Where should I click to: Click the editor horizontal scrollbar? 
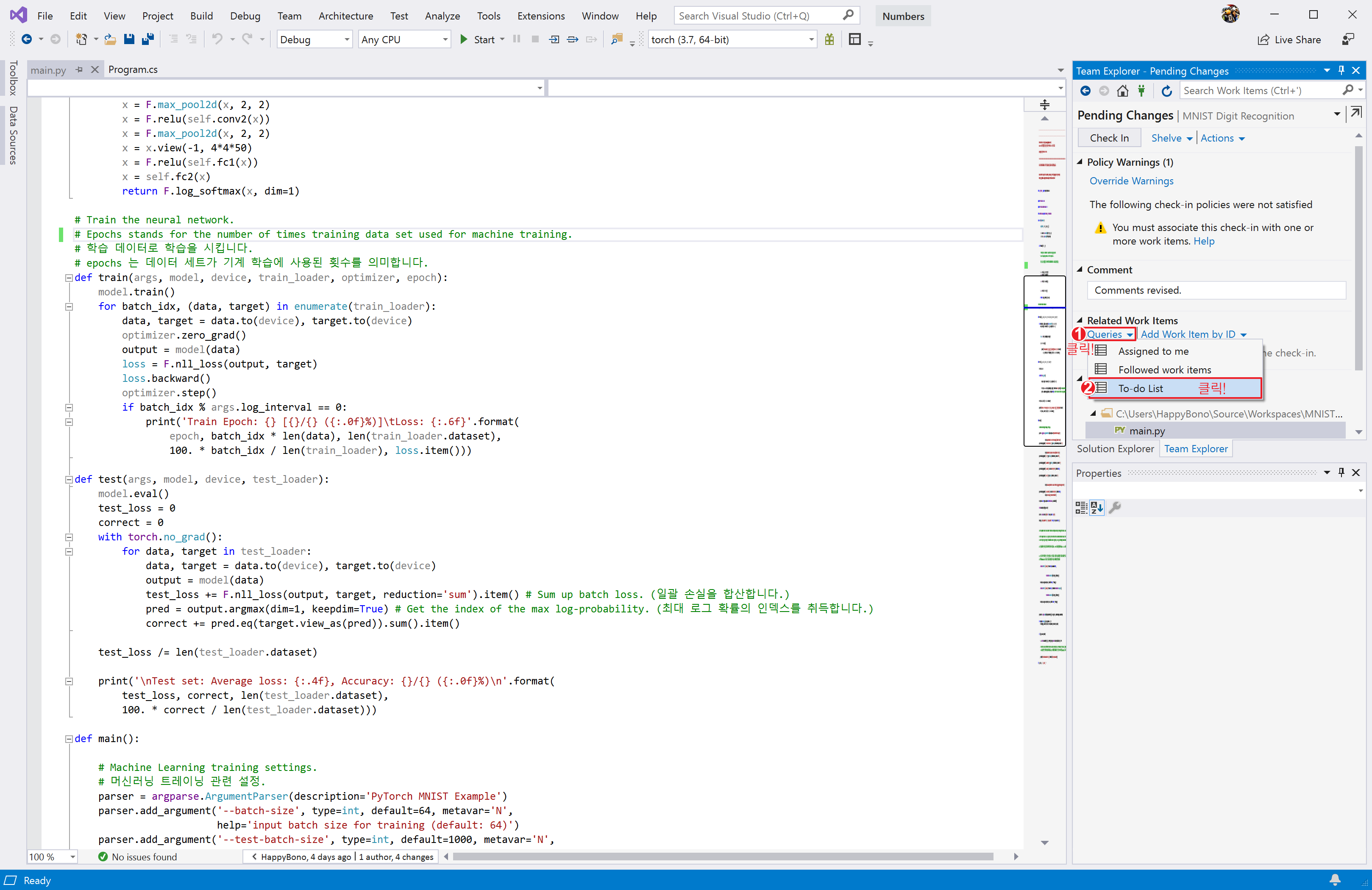722,857
